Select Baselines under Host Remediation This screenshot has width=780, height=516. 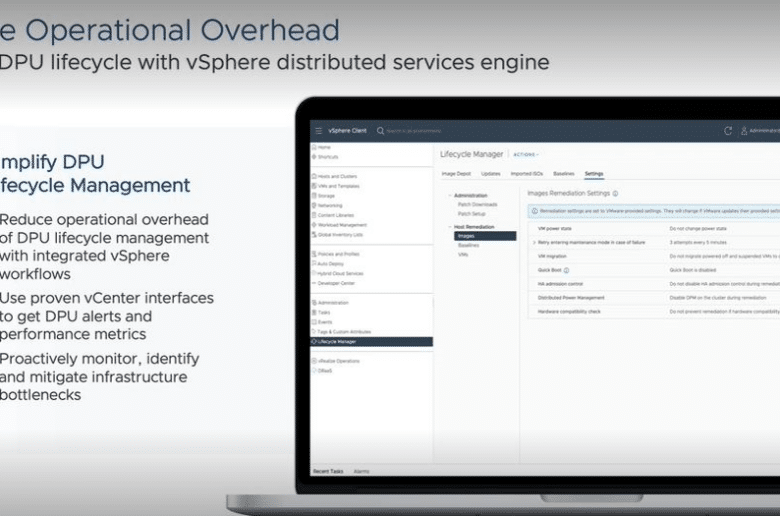click(x=469, y=245)
